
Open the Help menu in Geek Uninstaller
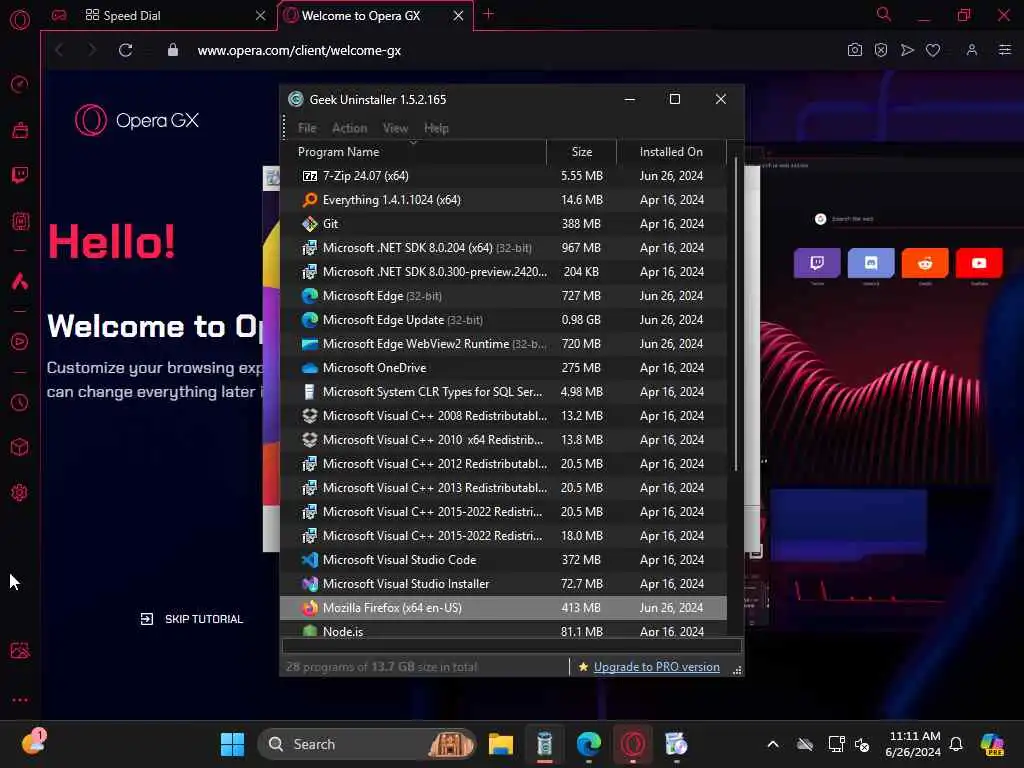pos(436,128)
